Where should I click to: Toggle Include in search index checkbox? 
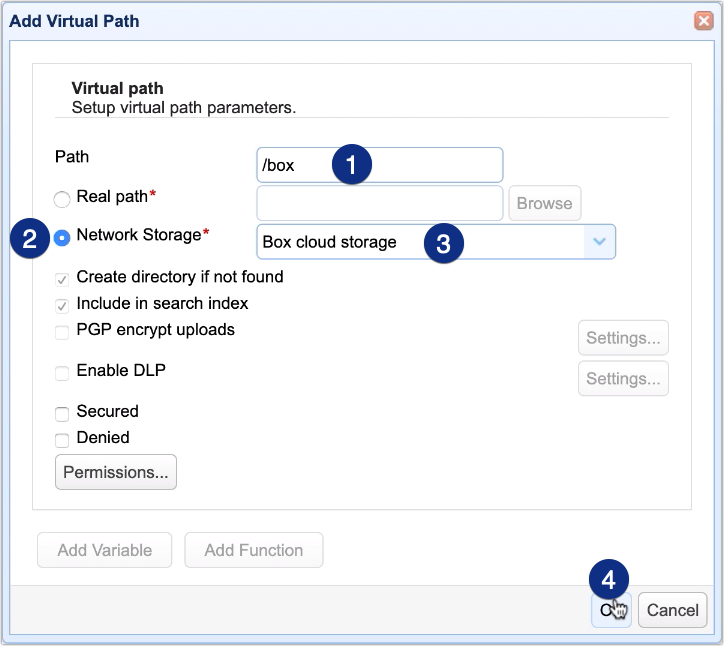(62, 304)
